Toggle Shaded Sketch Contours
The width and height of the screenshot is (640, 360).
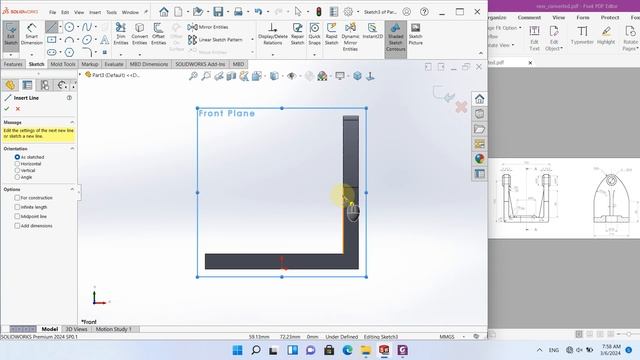tap(396, 37)
